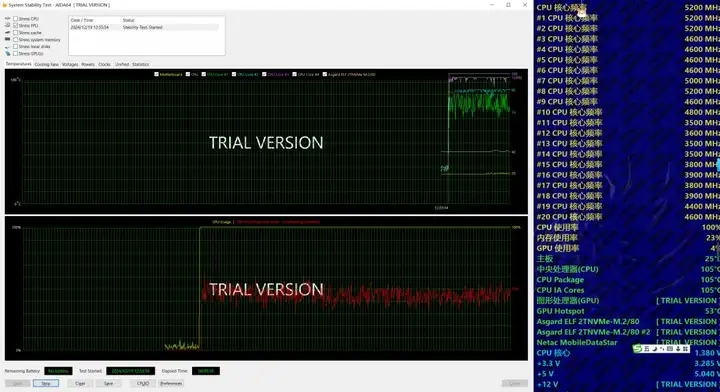
Task: Click the Sogou input method S icon
Action: coord(637,349)
